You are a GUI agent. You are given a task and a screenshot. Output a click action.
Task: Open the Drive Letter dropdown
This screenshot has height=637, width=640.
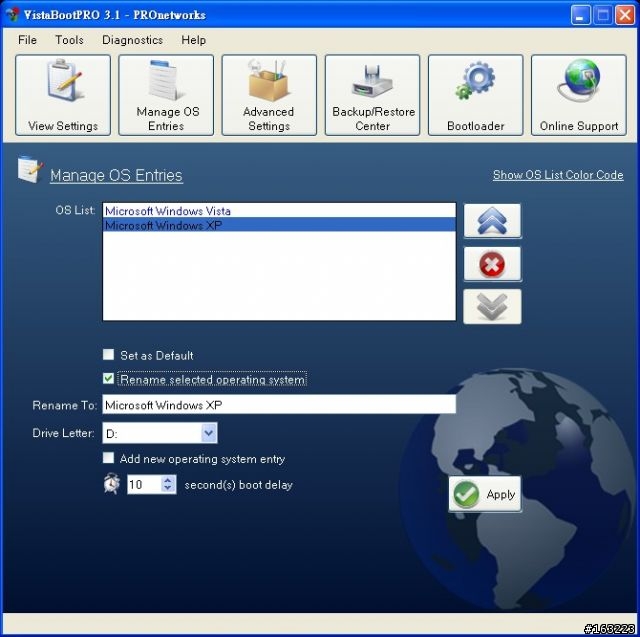click(x=209, y=433)
